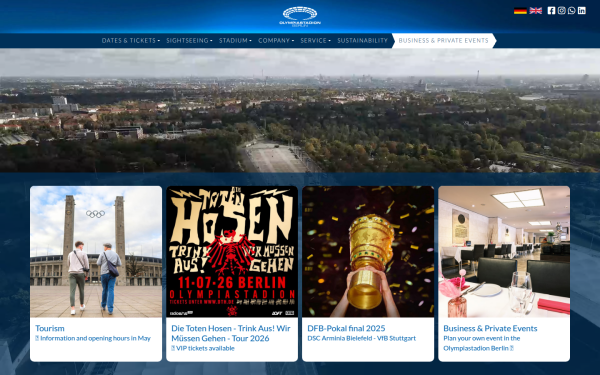Switch language to English UK flag
The width and height of the screenshot is (600, 375).
pyautogui.click(x=535, y=11)
